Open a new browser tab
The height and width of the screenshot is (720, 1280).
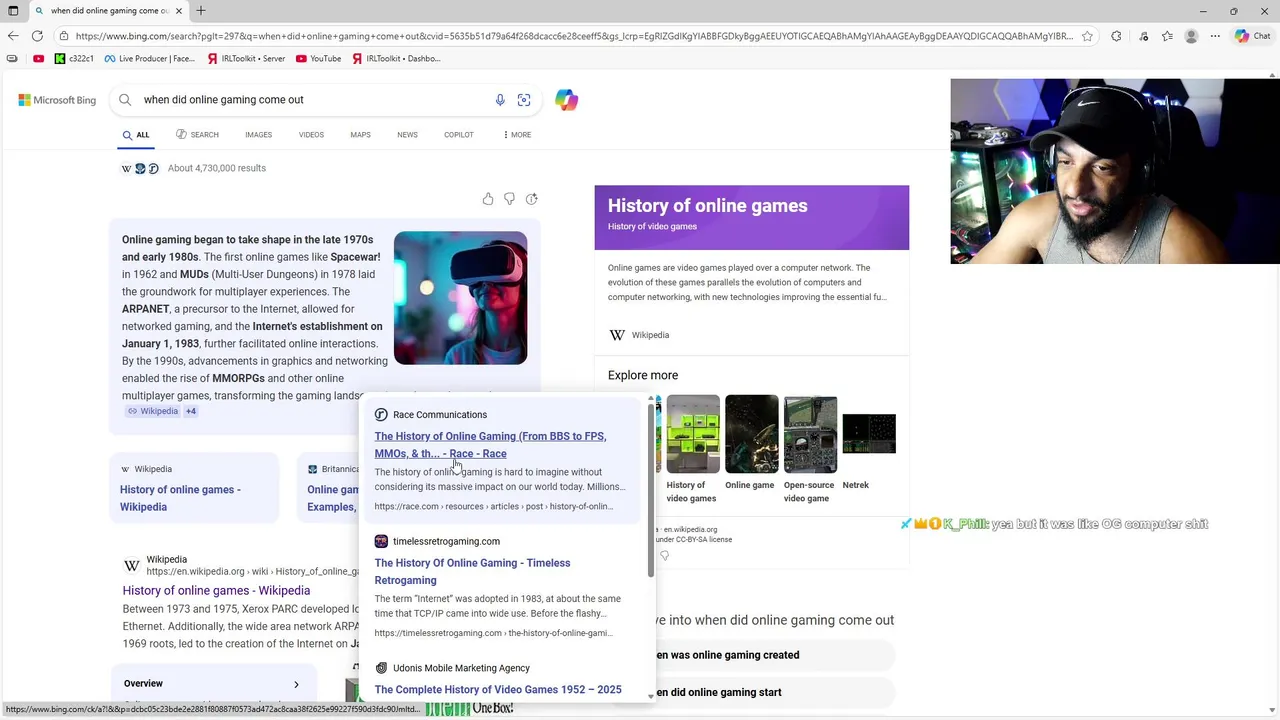tap(201, 11)
